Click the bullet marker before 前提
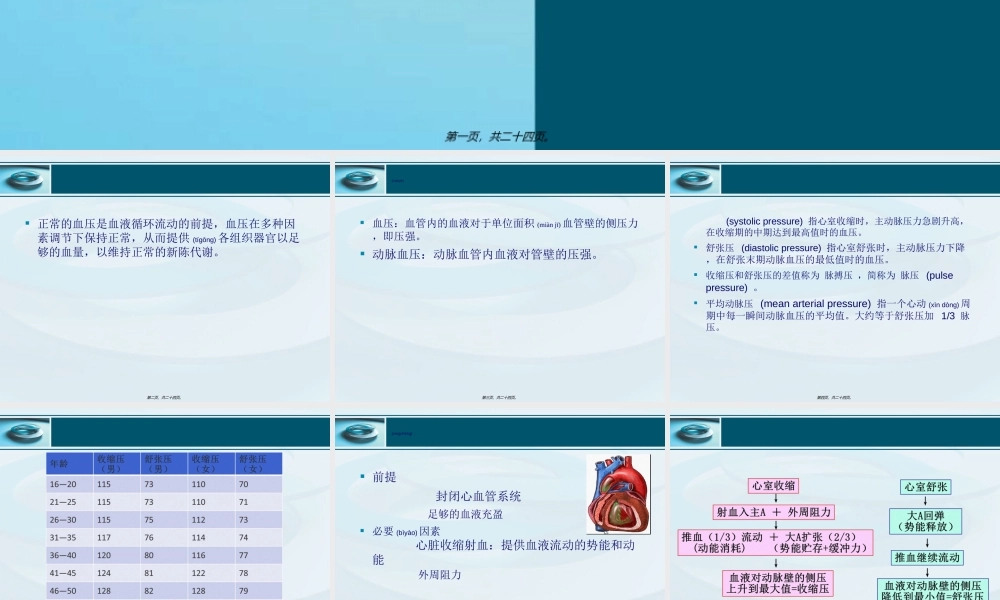1000x600 pixels. (361, 475)
